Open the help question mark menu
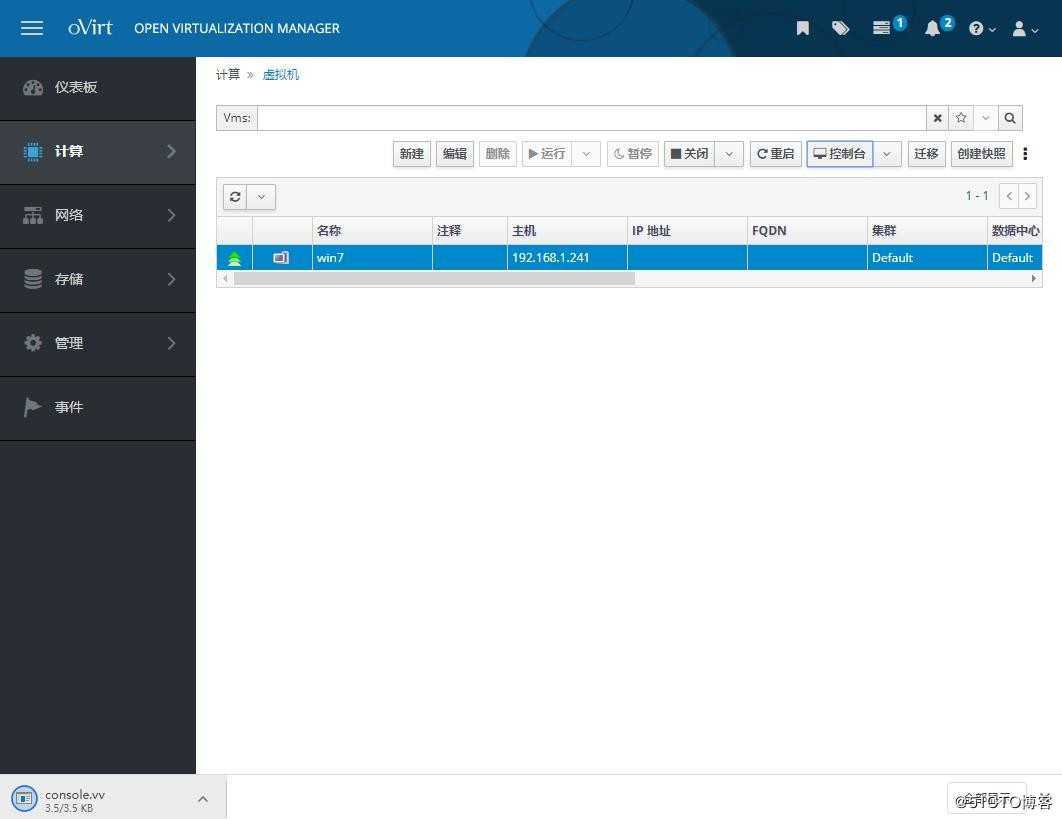1062x819 pixels. (981, 28)
